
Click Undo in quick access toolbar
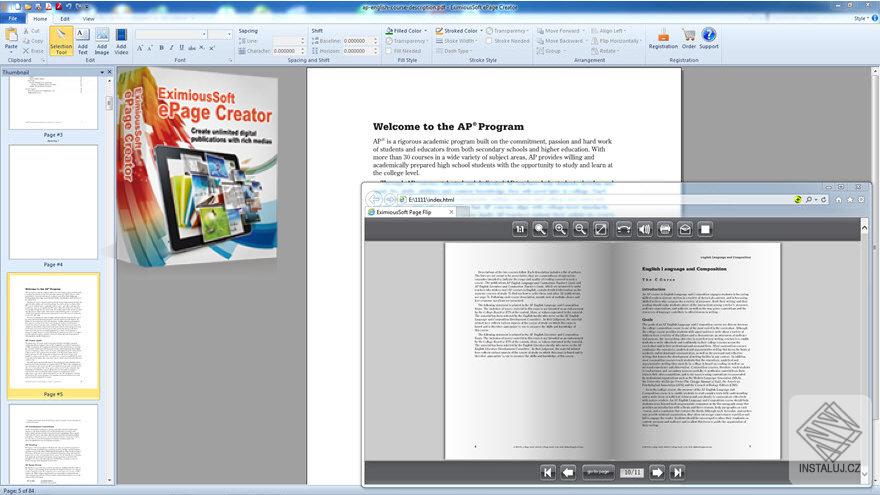68,7
